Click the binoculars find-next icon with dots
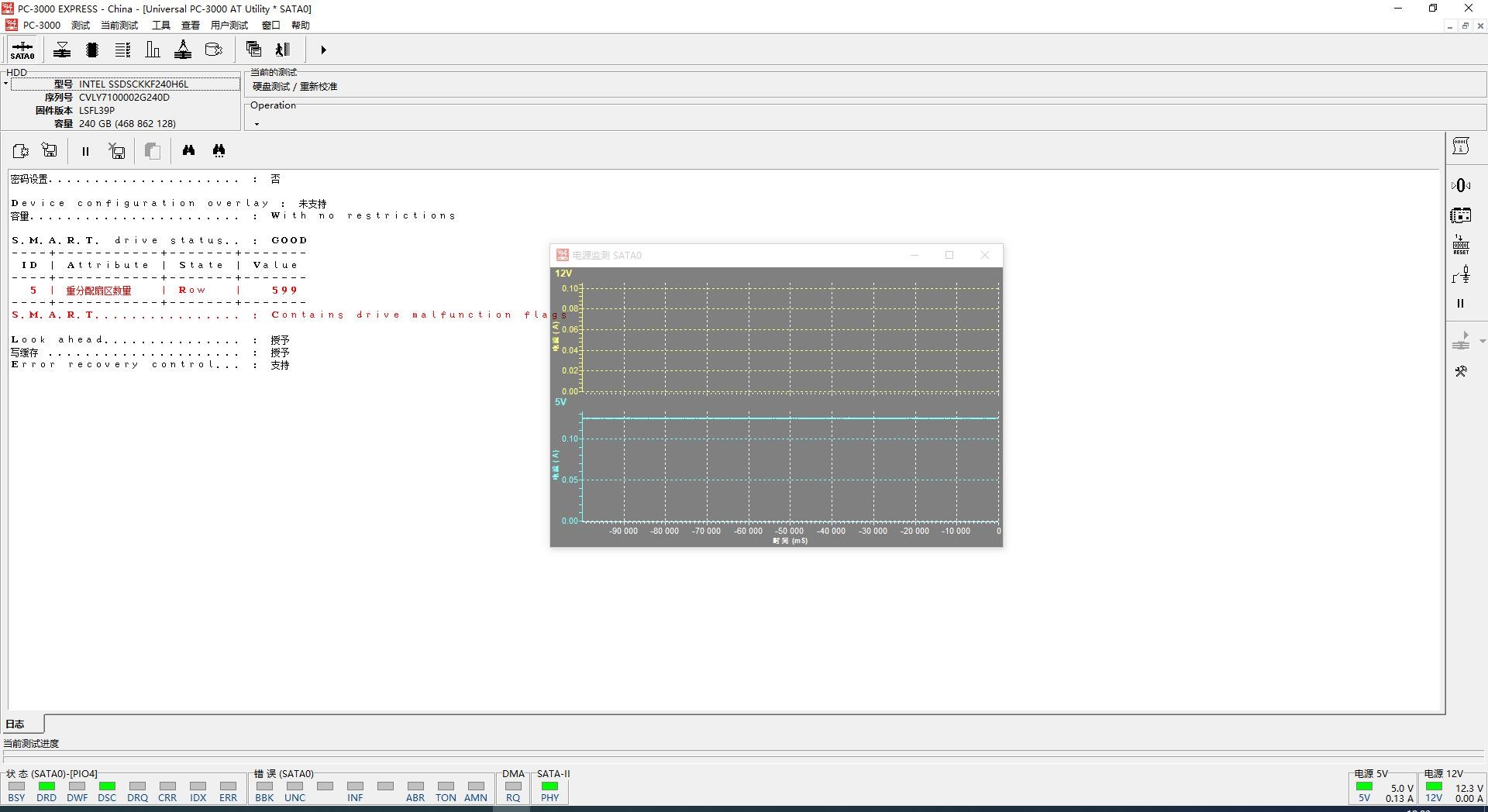 coord(219,150)
